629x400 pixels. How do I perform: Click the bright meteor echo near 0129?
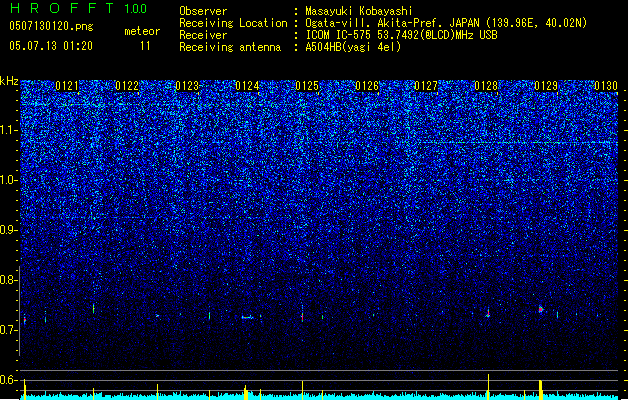click(x=541, y=309)
